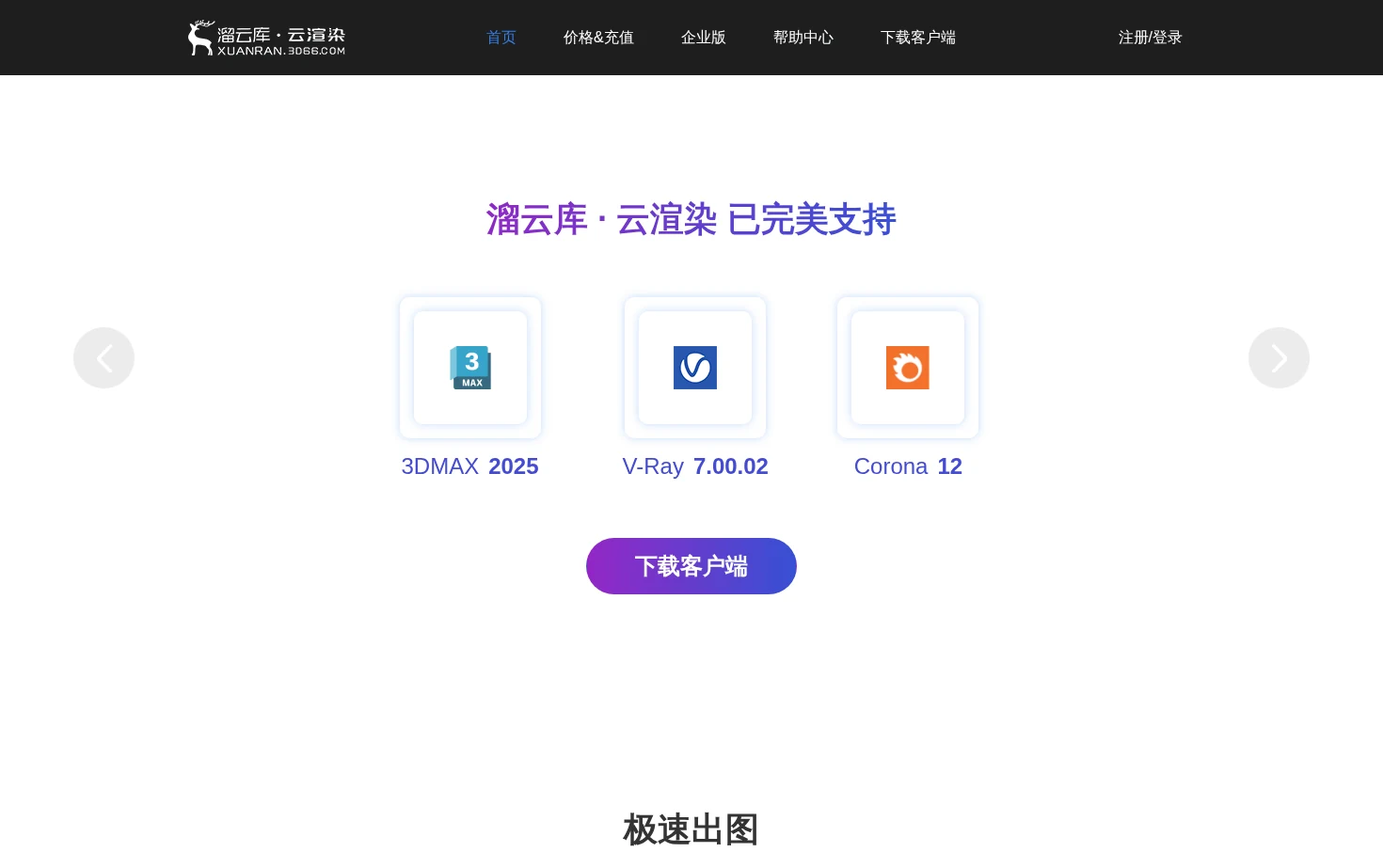Open 帮助中心 menu item

click(x=803, y=38)
